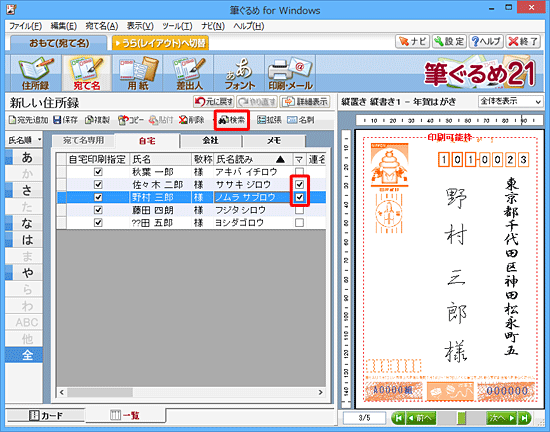The image size is (550, 432).
Task: Switch to the 会社 tab
Action: click(x=210, y=140)
